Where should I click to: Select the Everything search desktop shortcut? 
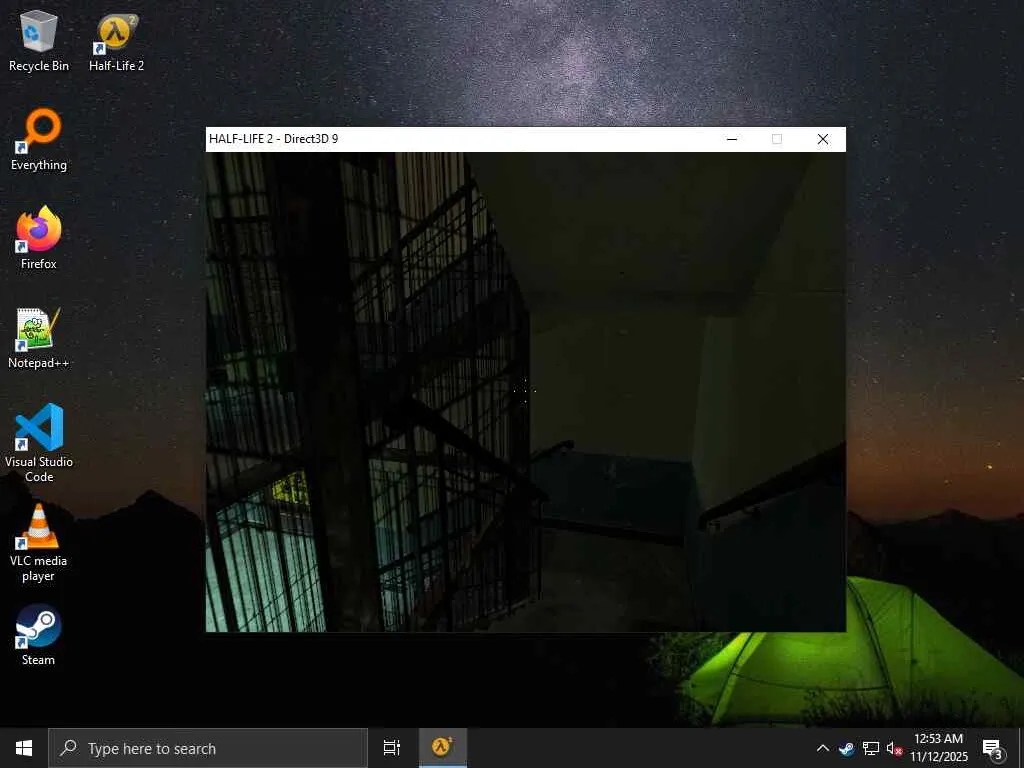(x=39, y=140)
